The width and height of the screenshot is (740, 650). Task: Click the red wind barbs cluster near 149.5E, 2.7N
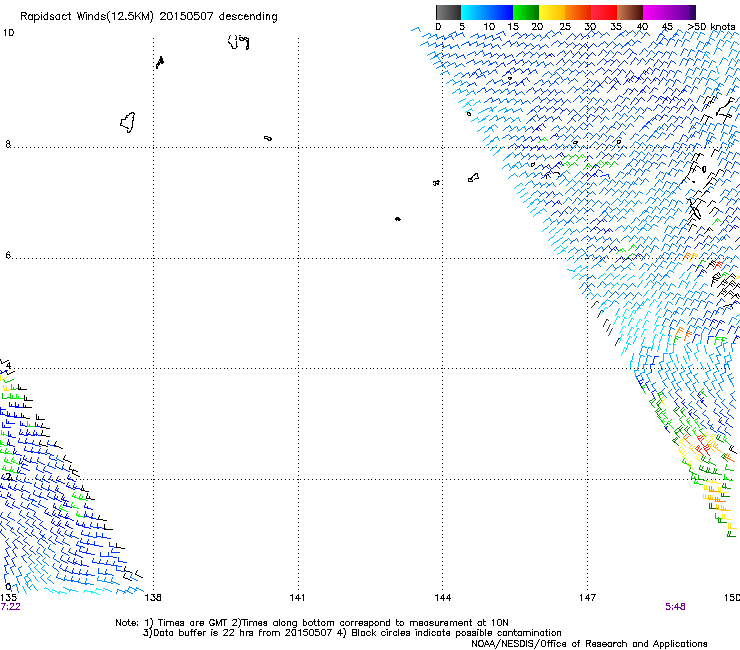tap(701, 444)
